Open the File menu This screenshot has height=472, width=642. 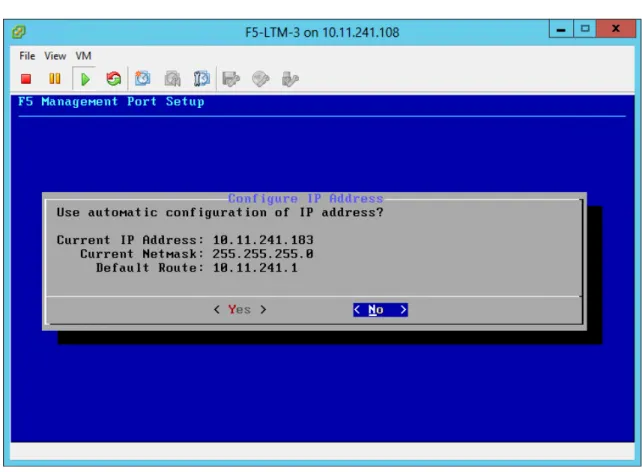pyautogui.click(x=27, y=56)
